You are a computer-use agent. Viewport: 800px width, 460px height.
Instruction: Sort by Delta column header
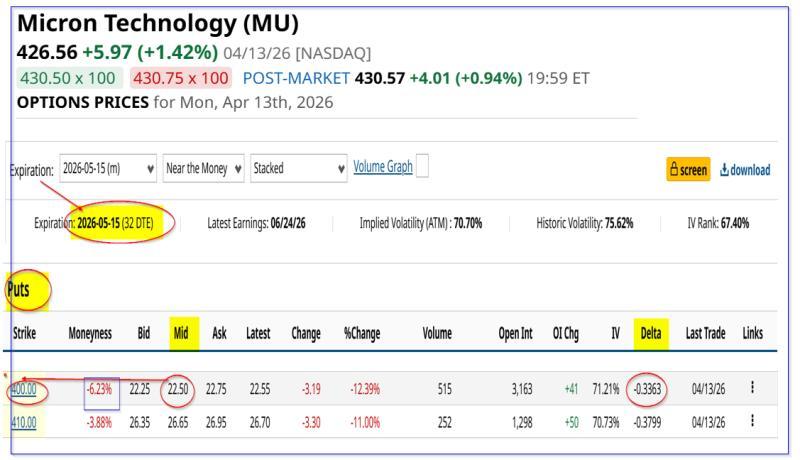click(650, 334)
